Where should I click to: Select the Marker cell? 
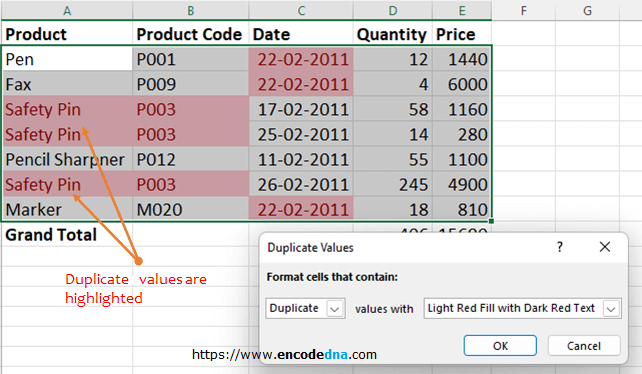click(67, 209)
